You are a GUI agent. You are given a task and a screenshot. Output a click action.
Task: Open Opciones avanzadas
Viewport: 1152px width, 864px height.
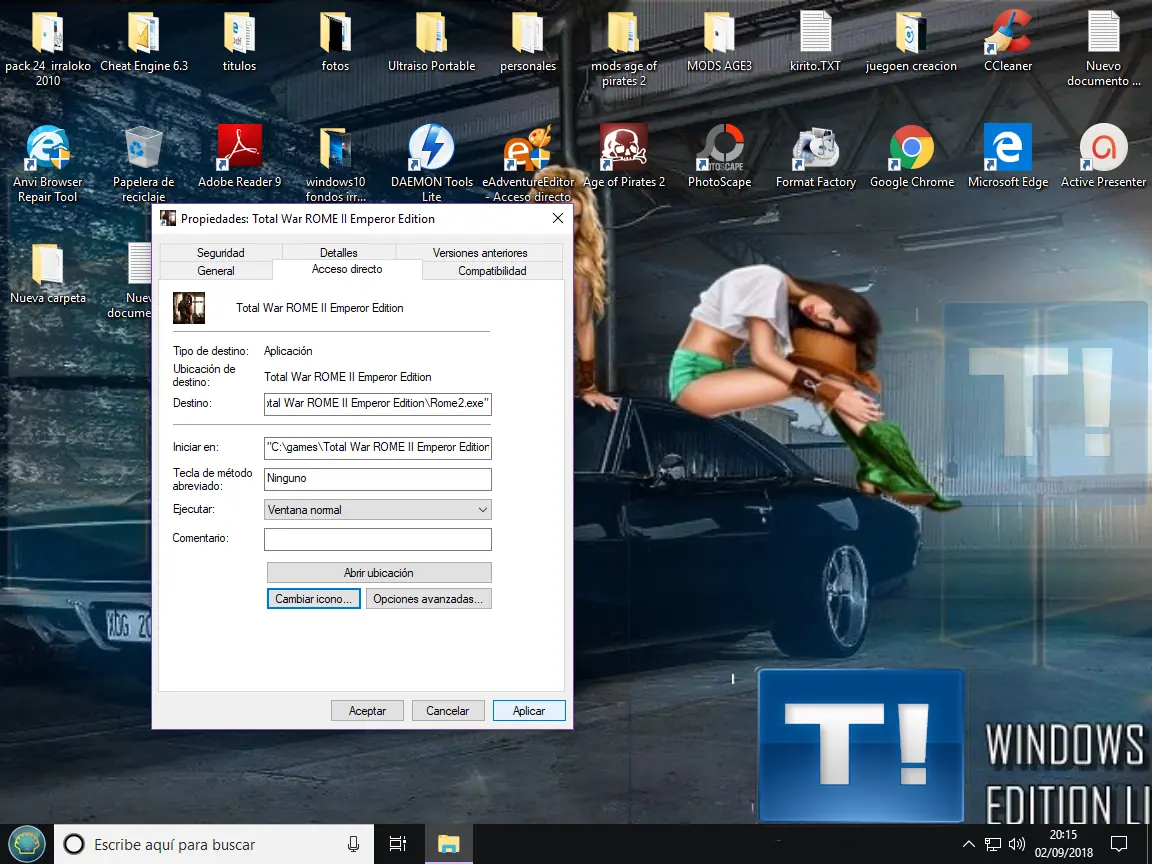[x=428, y=599]
